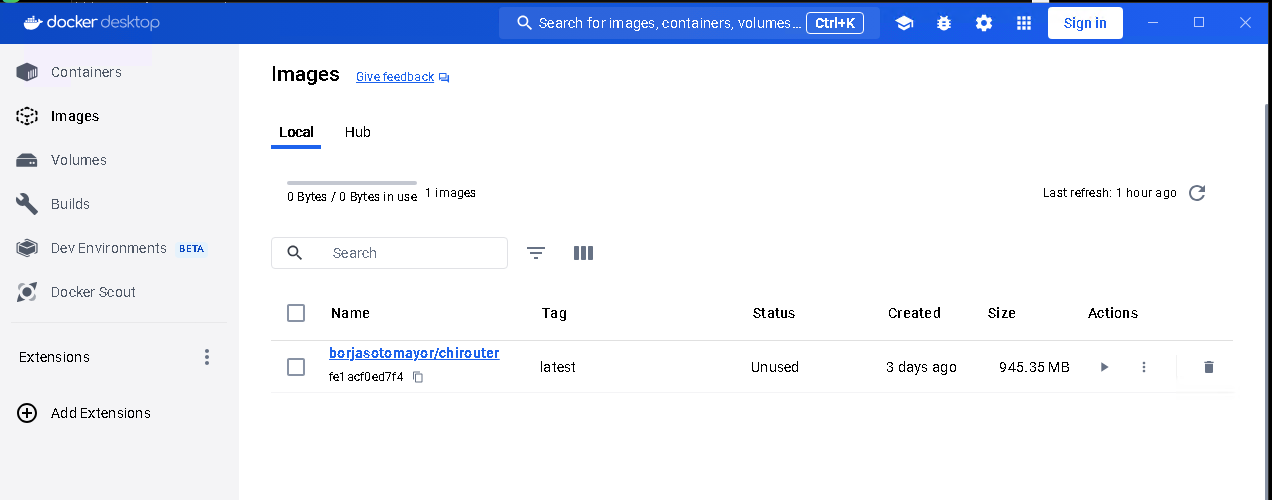This screenshot has width=1272, height=500.
Task: Open the column display chooser icon
Action: coord(584,253)
